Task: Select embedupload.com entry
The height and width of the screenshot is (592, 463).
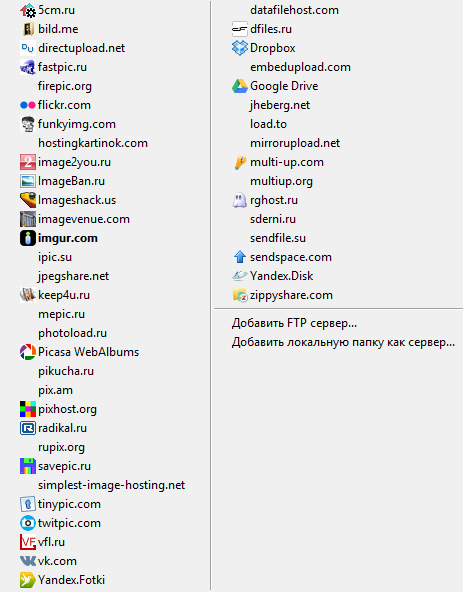Action: 300,67
